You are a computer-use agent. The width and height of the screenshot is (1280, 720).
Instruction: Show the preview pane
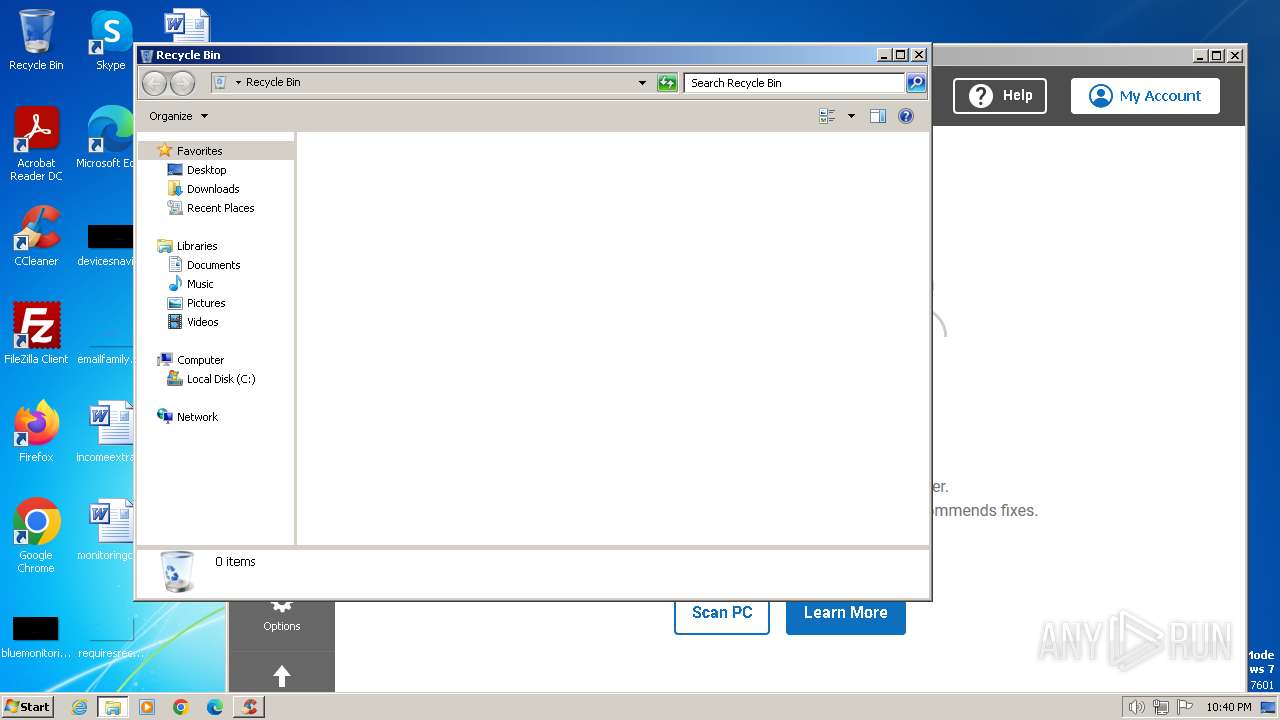(877, 116)
